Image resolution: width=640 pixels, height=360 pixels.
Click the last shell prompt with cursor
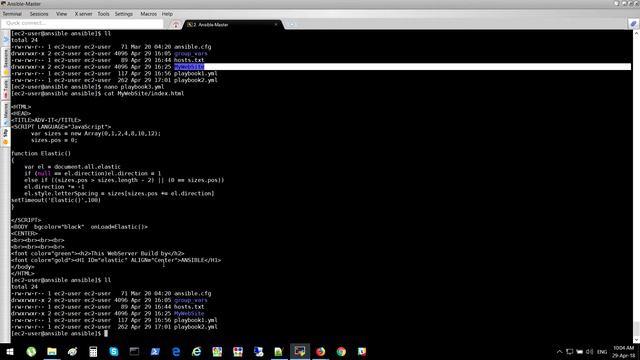pyautogui.click(x=60, y=333)
